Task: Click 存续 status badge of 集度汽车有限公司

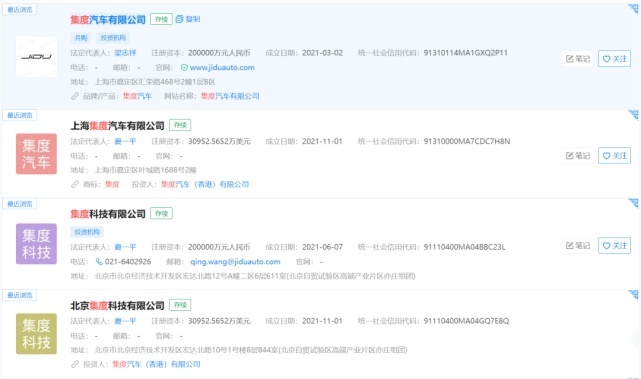Action: [x=161, y=19]
